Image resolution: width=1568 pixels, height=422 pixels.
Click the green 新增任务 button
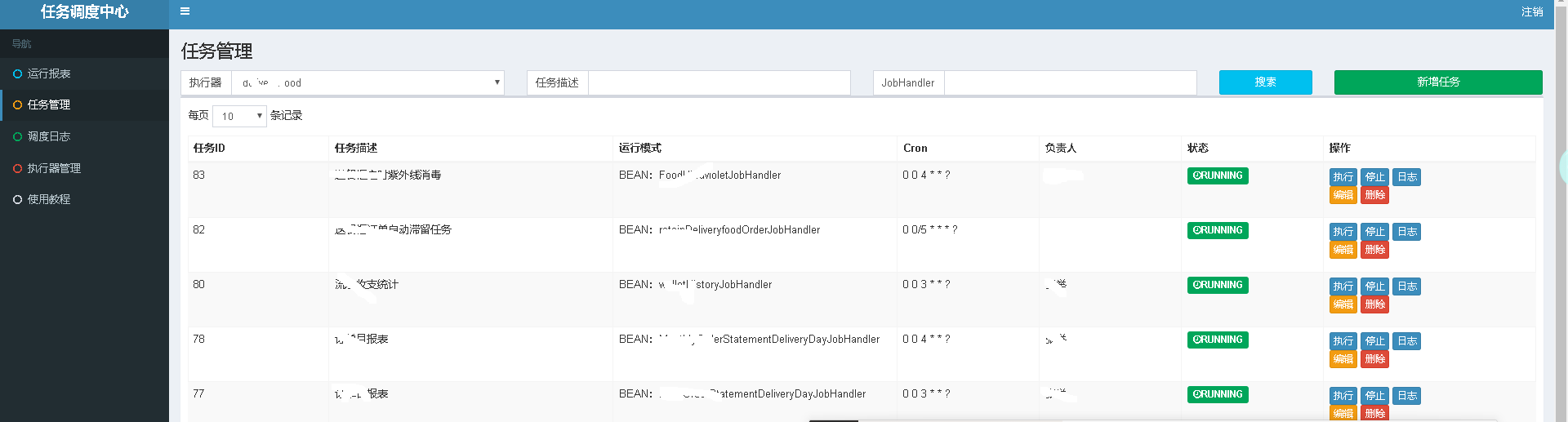click(x=1438, y=82)
